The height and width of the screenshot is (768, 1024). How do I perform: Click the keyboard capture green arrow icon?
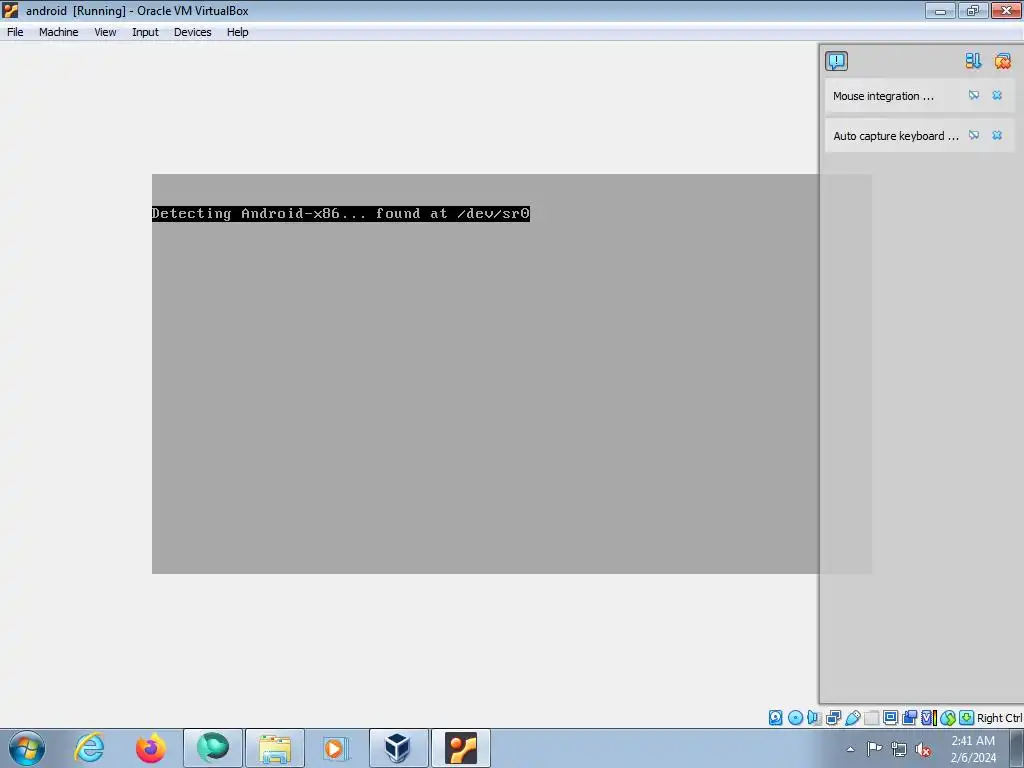[967, 718]
